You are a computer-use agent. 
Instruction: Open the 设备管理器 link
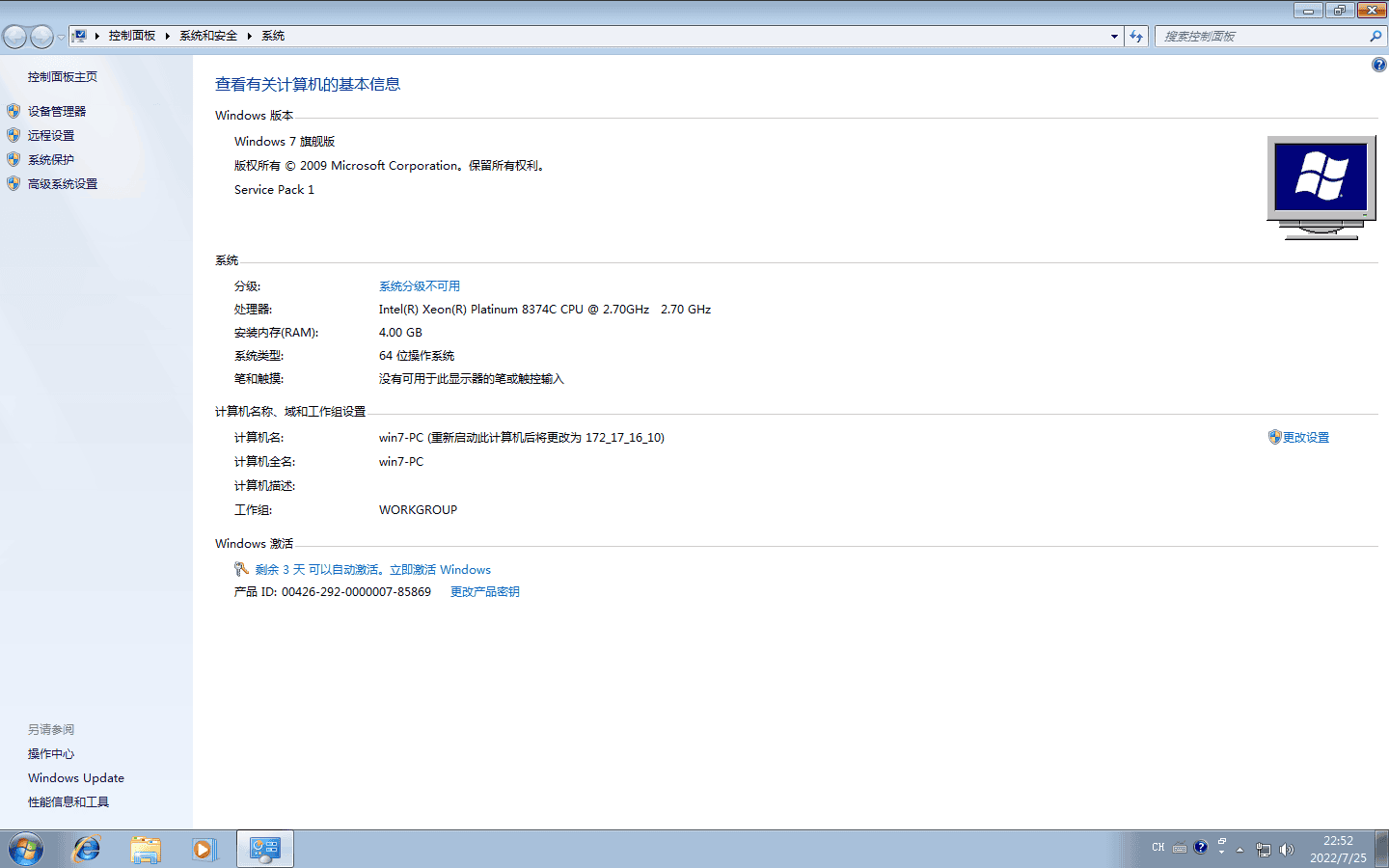click(57, 112)
